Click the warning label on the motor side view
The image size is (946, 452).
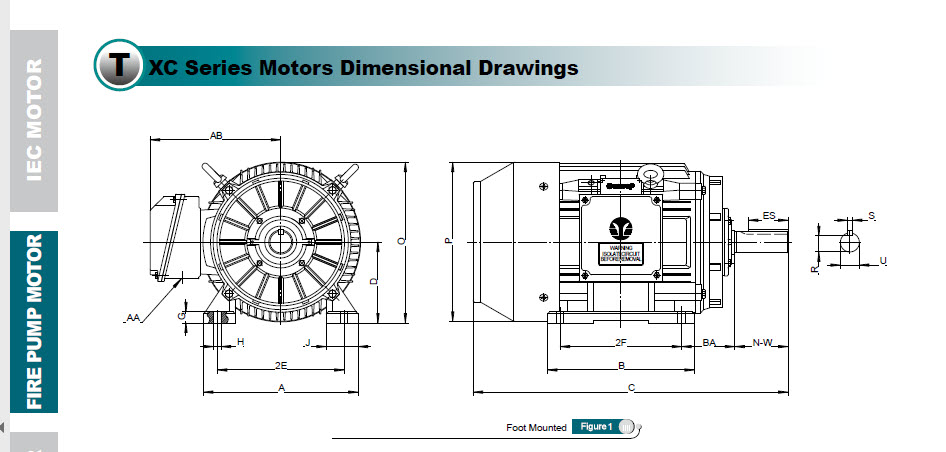[x=618, y=252]
